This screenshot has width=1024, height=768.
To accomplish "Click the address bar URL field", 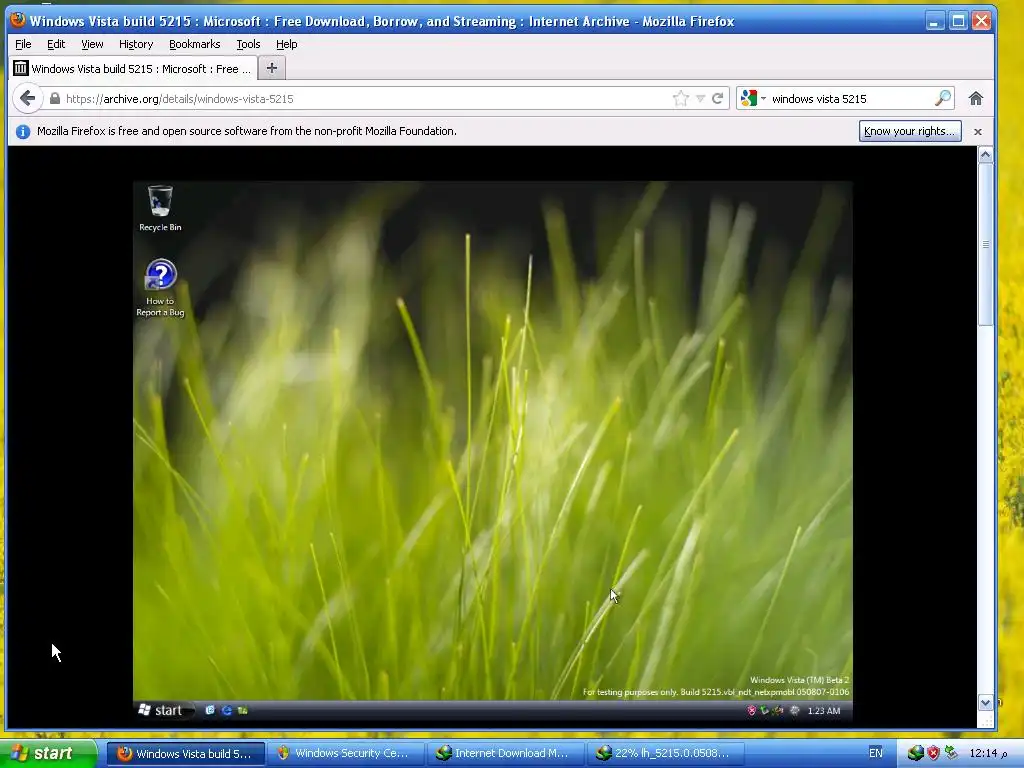I will pyautogui.click(x=366, y=99).
